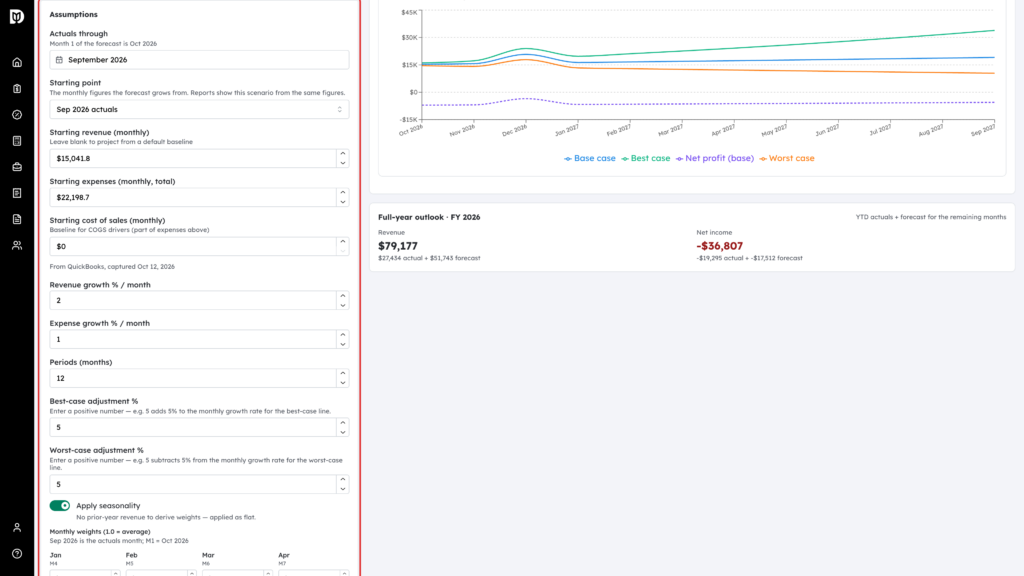1024x576 pixels.
Task: Click the app logo in the sidebar
Action: pyautogui.click(x=17, y=16)
